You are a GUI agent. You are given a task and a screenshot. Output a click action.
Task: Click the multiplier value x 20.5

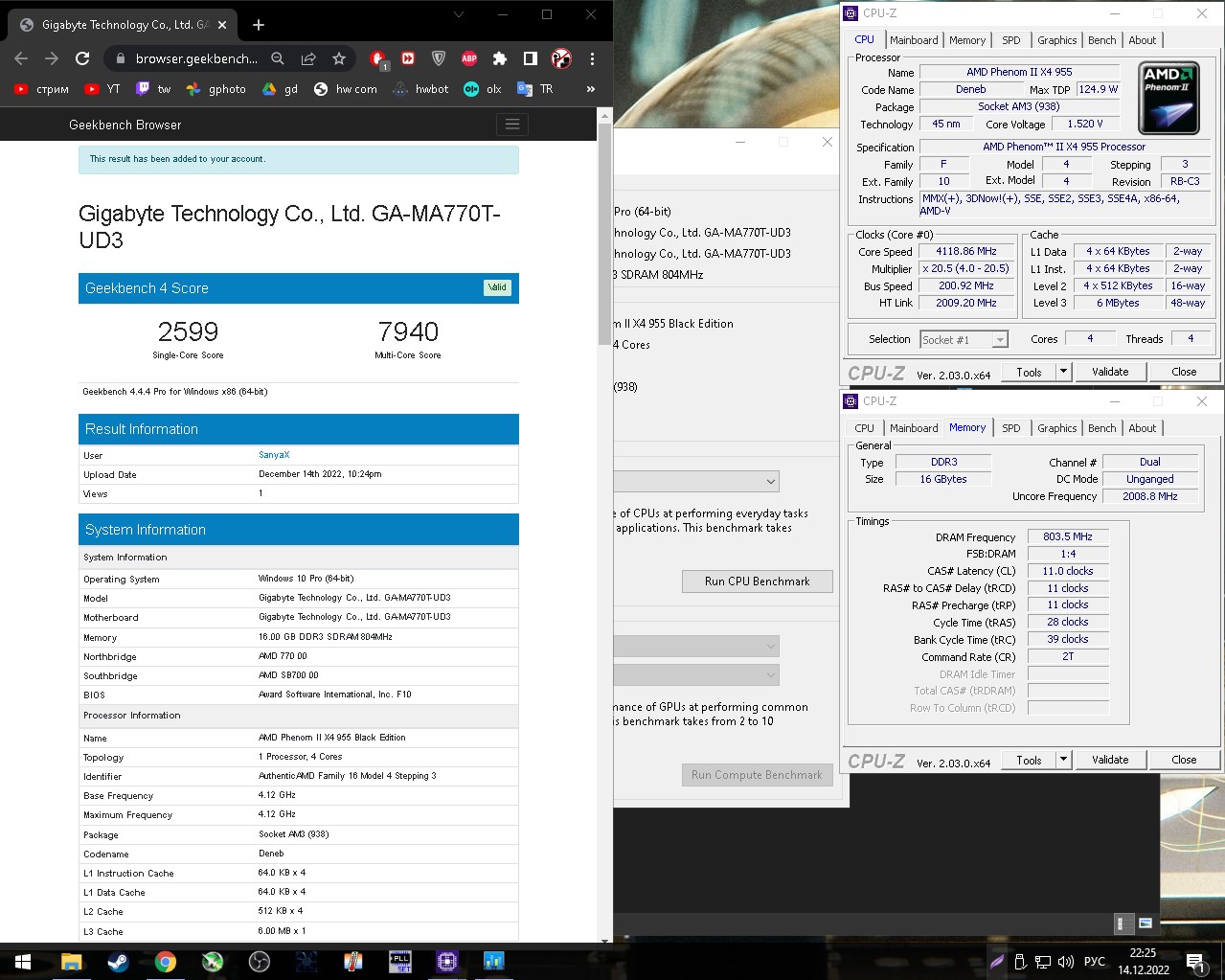click(x=966, y=268)
